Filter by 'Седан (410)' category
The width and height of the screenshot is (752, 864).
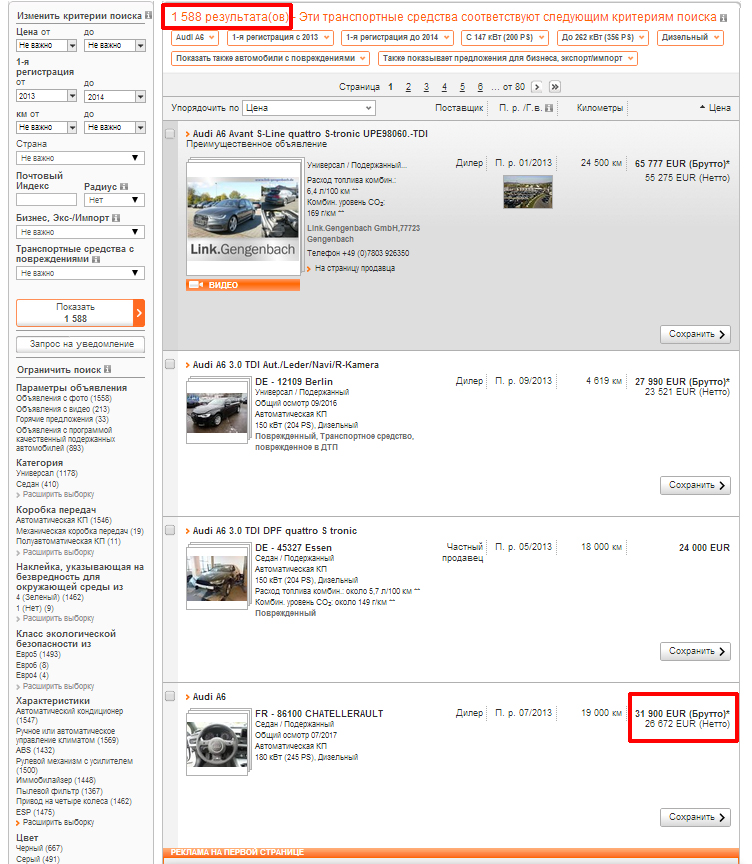[x=37, y=484]
